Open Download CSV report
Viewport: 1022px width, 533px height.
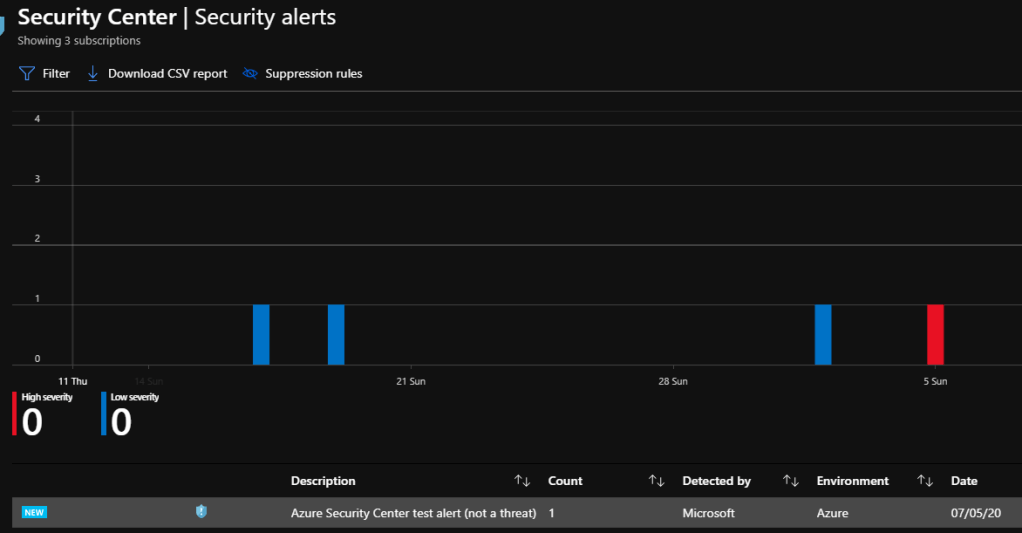coord(167,74)
